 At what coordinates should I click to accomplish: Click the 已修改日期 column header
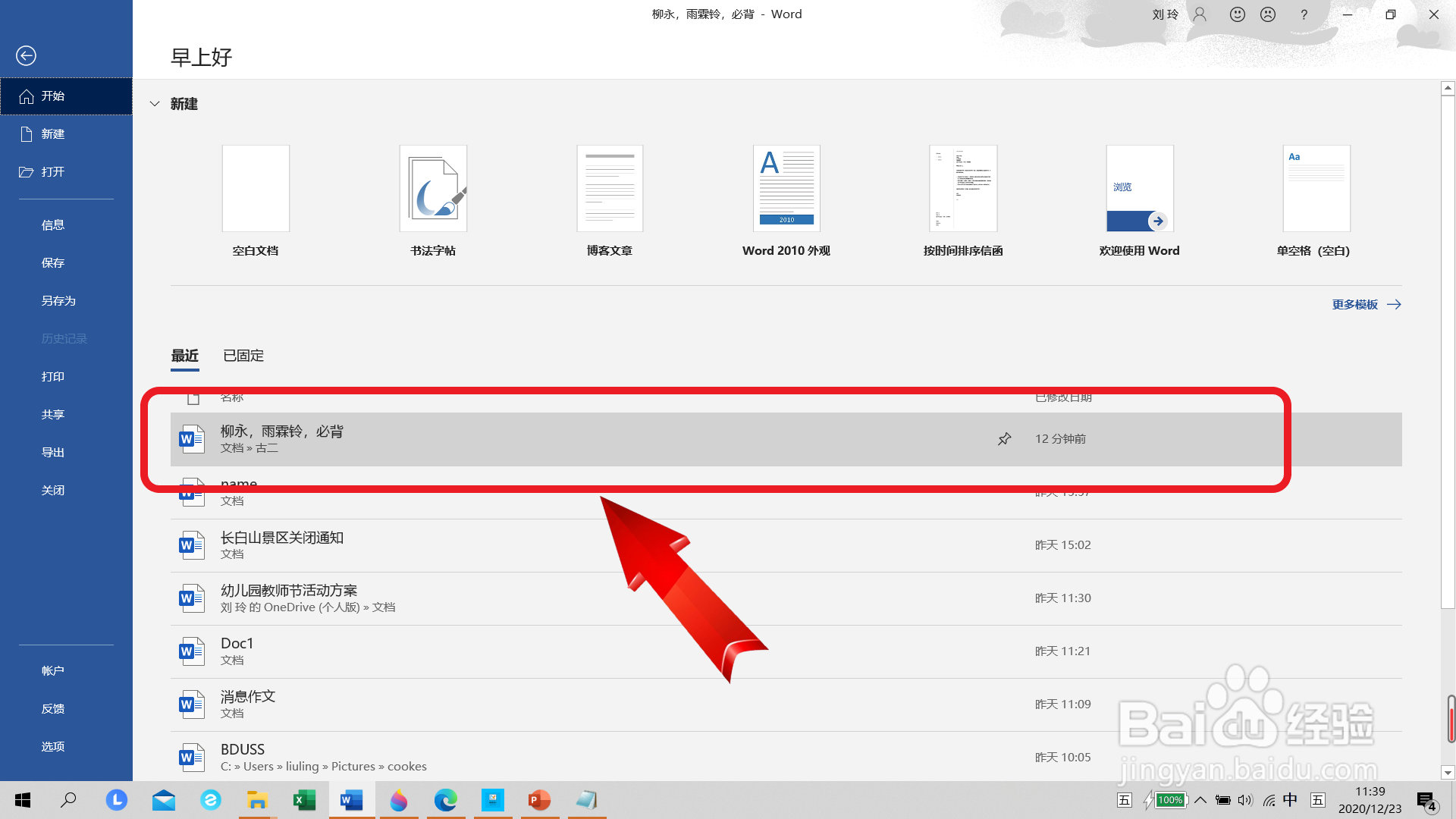click(1063, 397)
